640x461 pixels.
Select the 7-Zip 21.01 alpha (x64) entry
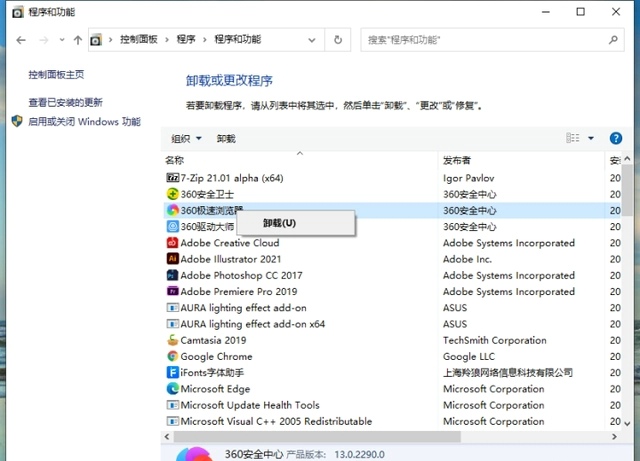pos(392,178)
